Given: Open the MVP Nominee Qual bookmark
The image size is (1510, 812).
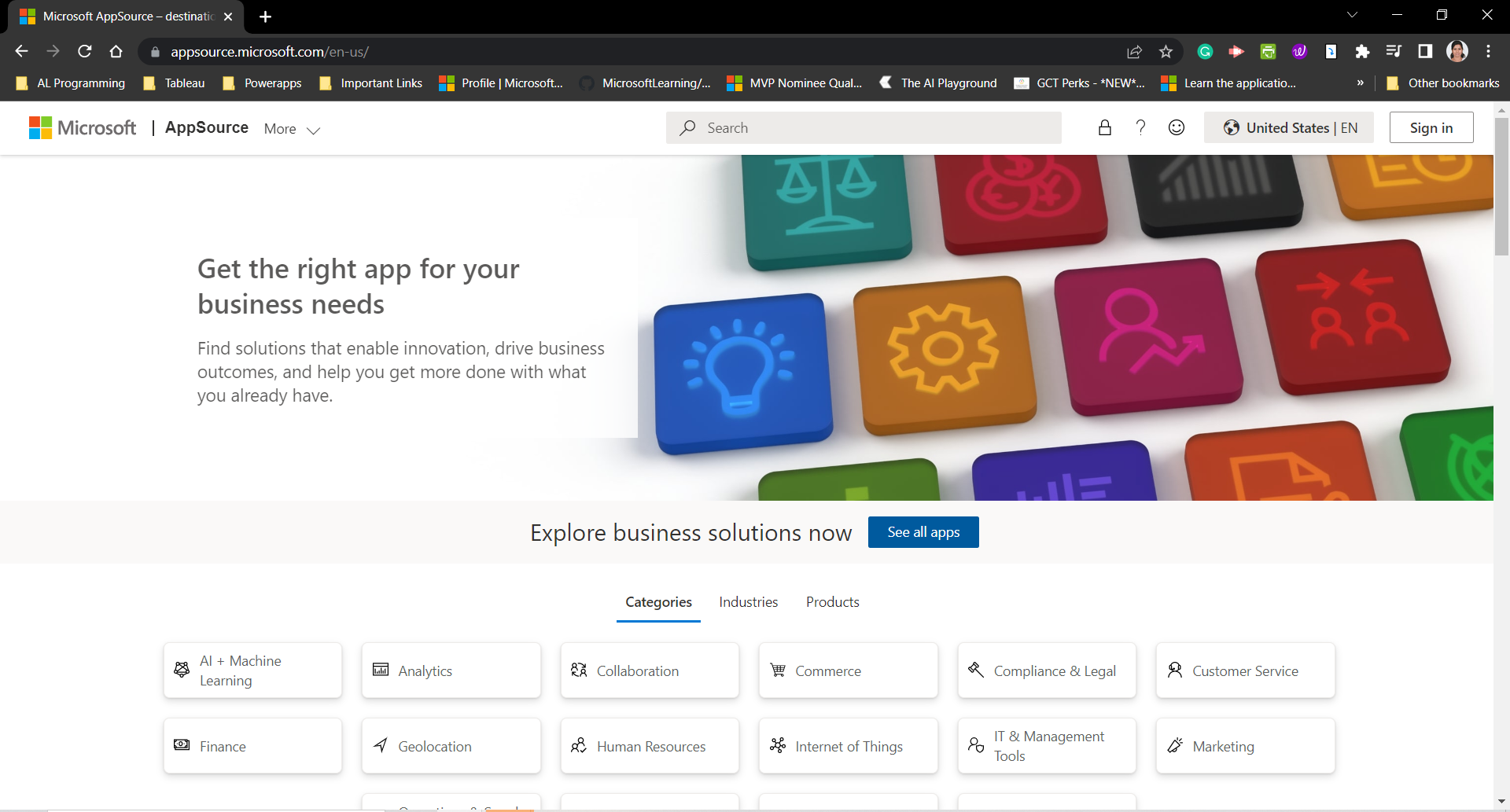Looking at the screenshot, I should pos(794,83).
